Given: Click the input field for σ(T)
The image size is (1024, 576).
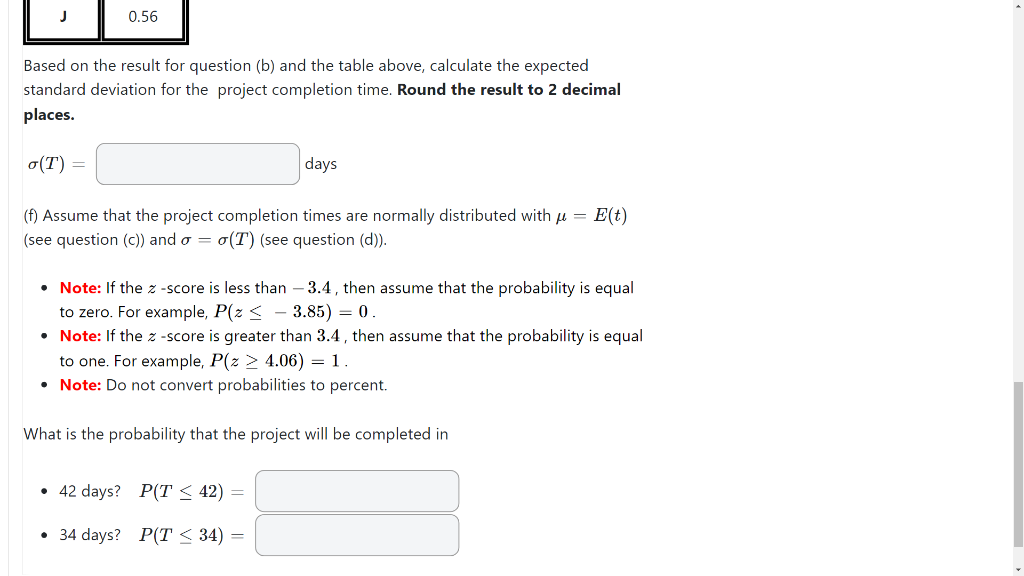Looking at the screenshot, I should (x=197, y=163).
